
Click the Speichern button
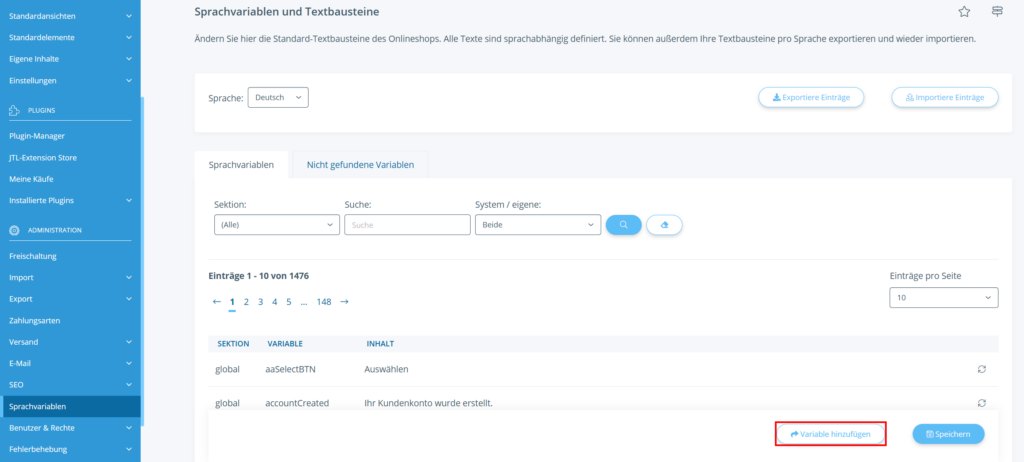pos(948,434)
